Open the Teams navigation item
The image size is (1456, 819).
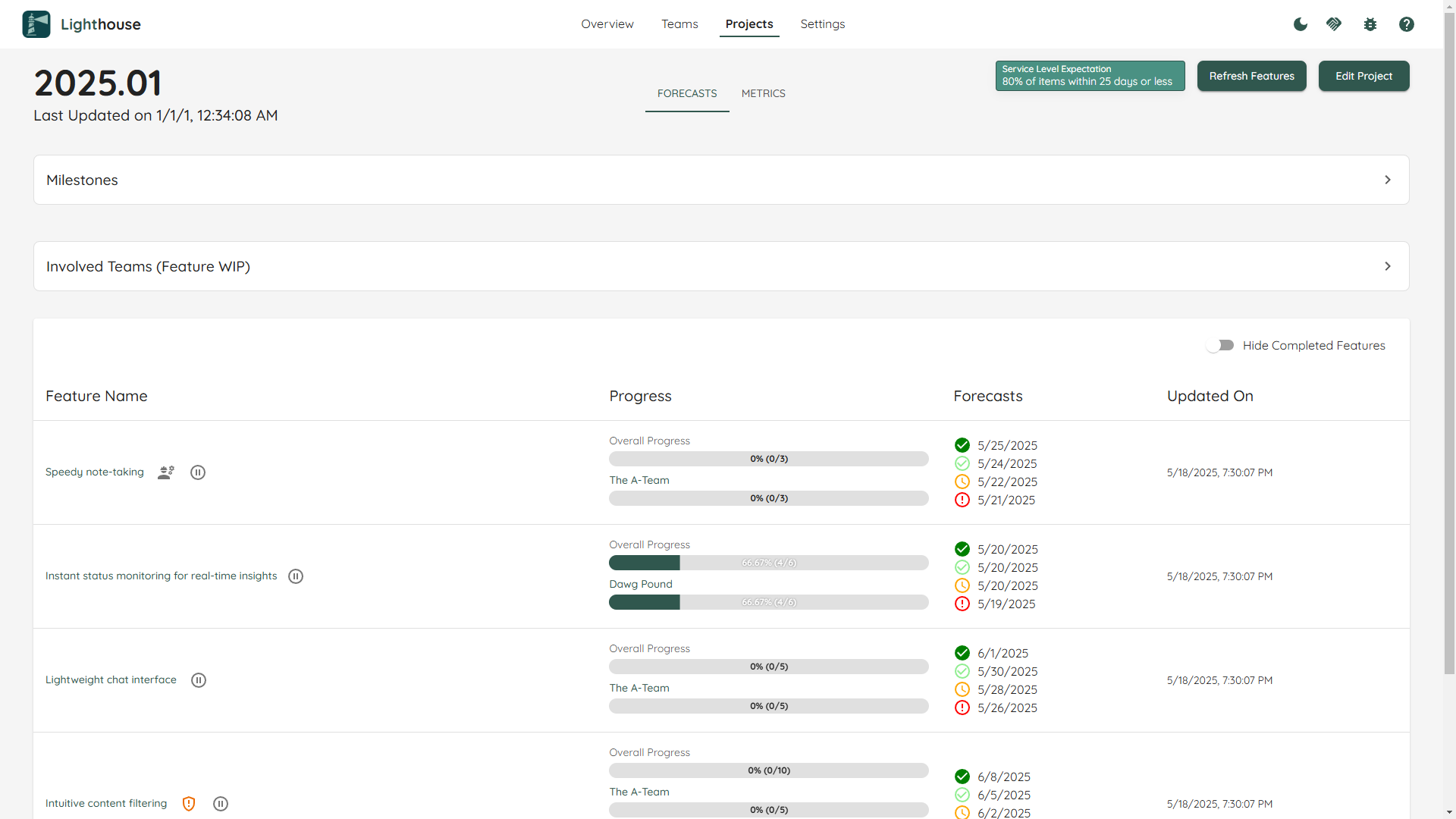click(679, 24)
